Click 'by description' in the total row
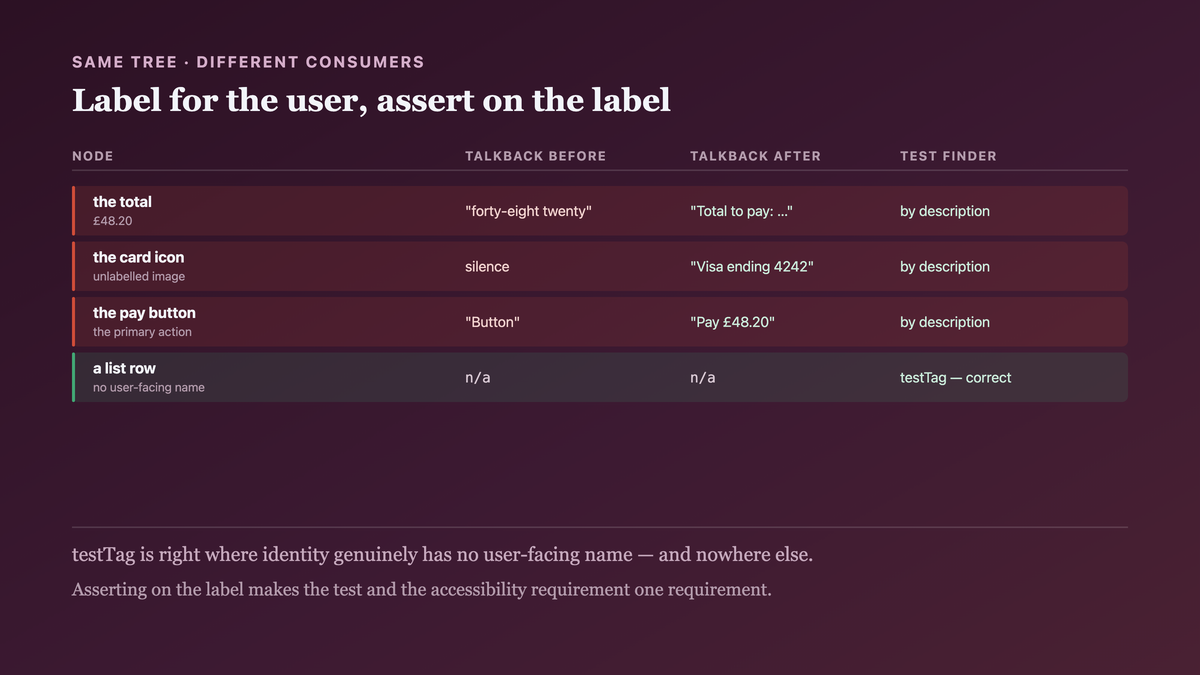Image resolution: width=1200 pixels, height=675 pixels. [945, 211]
